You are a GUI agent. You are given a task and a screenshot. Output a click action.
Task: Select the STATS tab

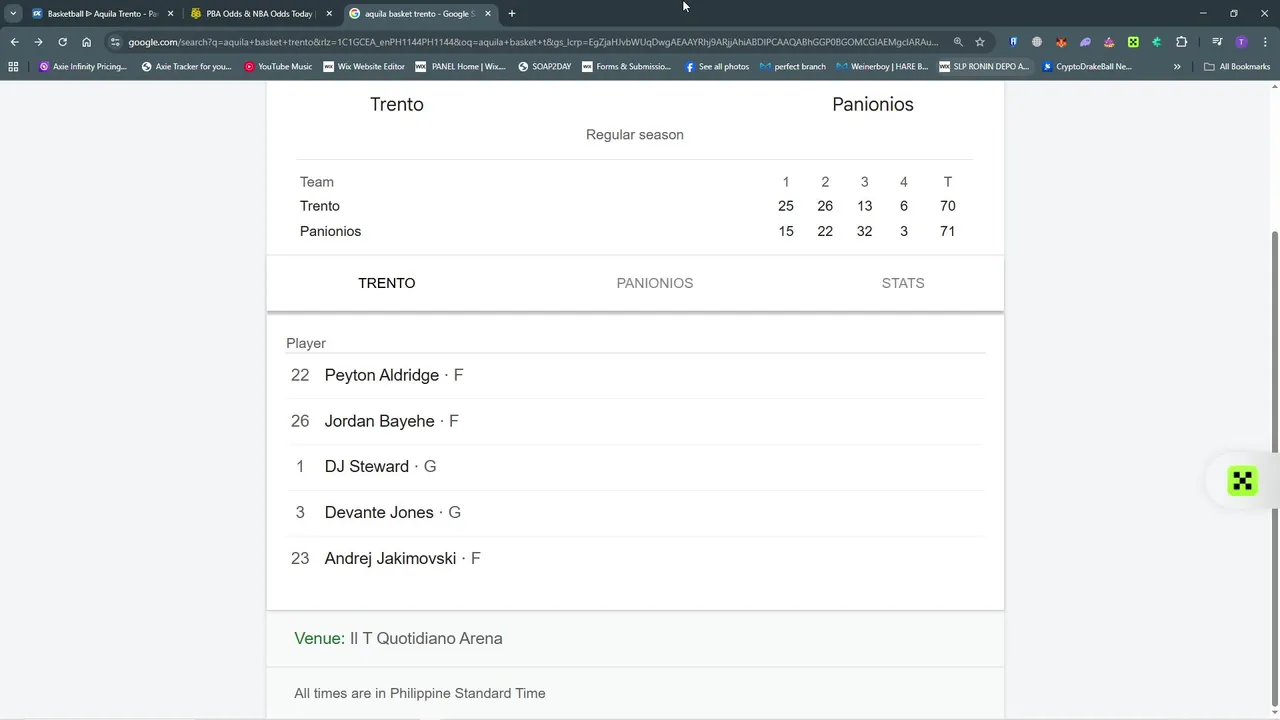[x=903, y=283]
